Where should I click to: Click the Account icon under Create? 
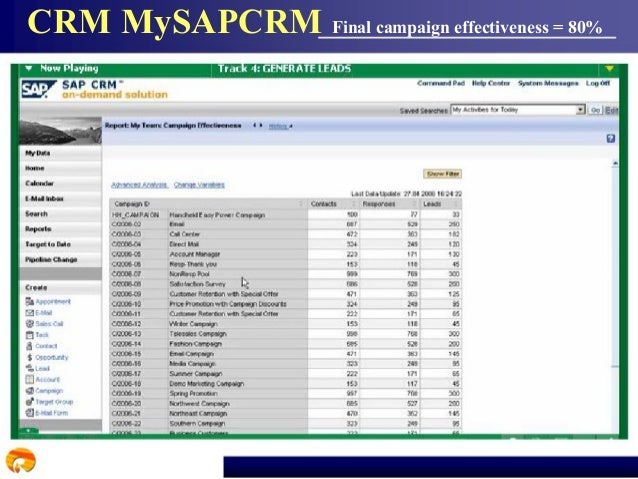coord(29,379)
